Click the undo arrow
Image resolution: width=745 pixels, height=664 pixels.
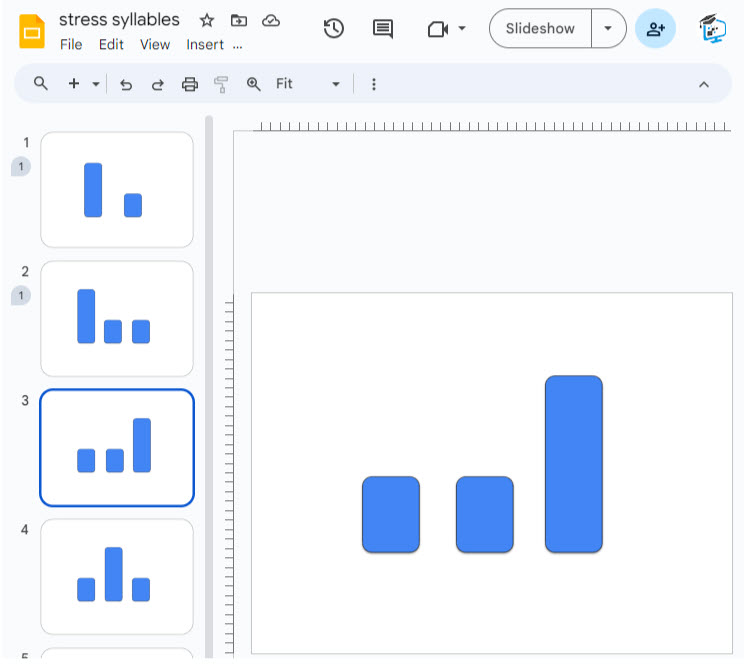coord(126,84)
